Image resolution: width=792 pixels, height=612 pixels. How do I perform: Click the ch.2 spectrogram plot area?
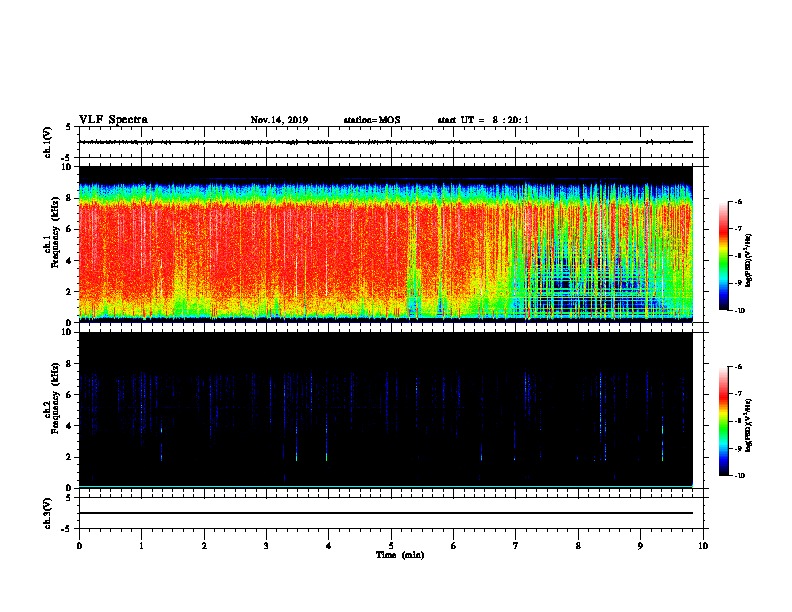pos(386,410)
